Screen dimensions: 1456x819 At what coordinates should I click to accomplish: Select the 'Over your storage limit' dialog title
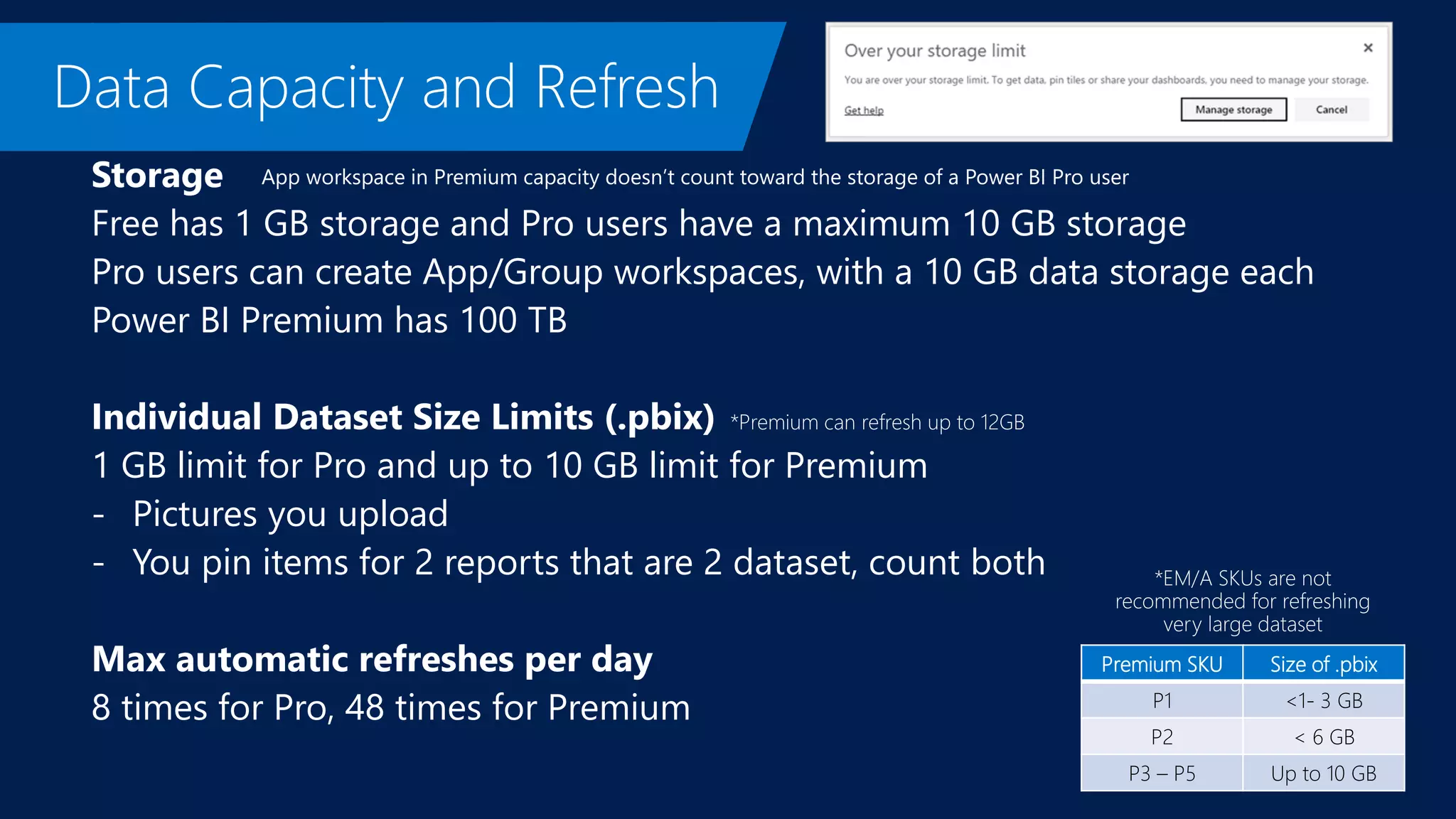pyautogui.click(x=934, y=50)
